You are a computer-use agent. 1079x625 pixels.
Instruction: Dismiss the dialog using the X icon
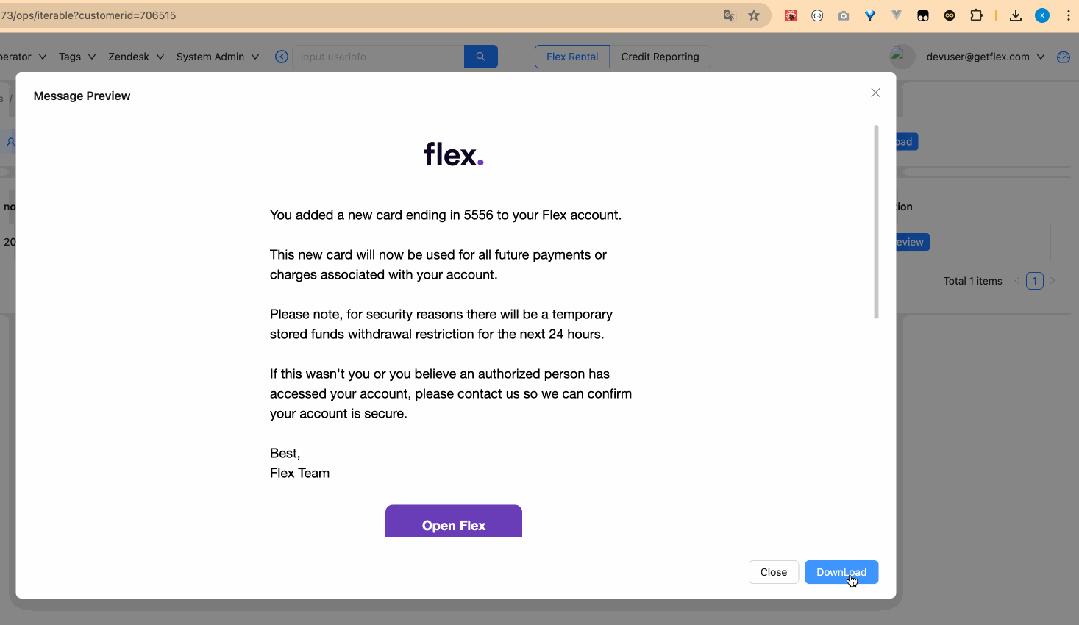click(x=875, y=93)
